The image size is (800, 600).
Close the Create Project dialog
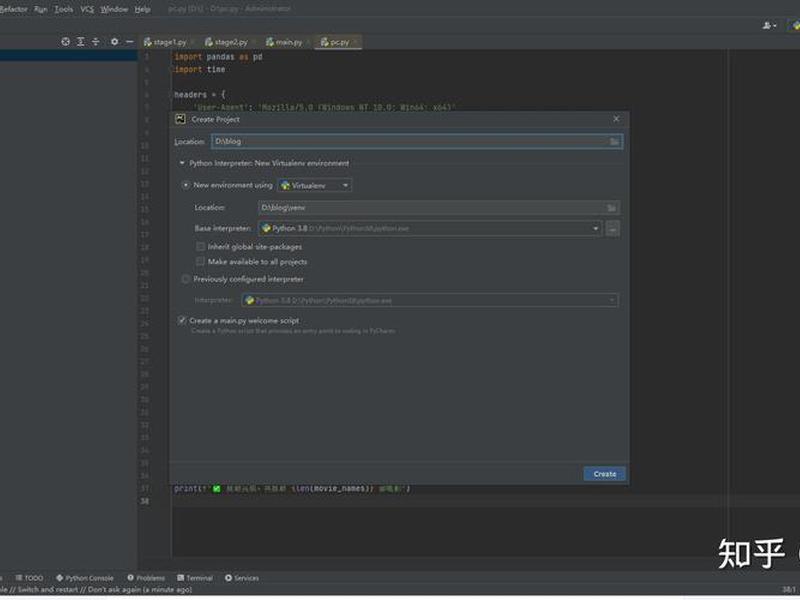[x=616, y=119]
